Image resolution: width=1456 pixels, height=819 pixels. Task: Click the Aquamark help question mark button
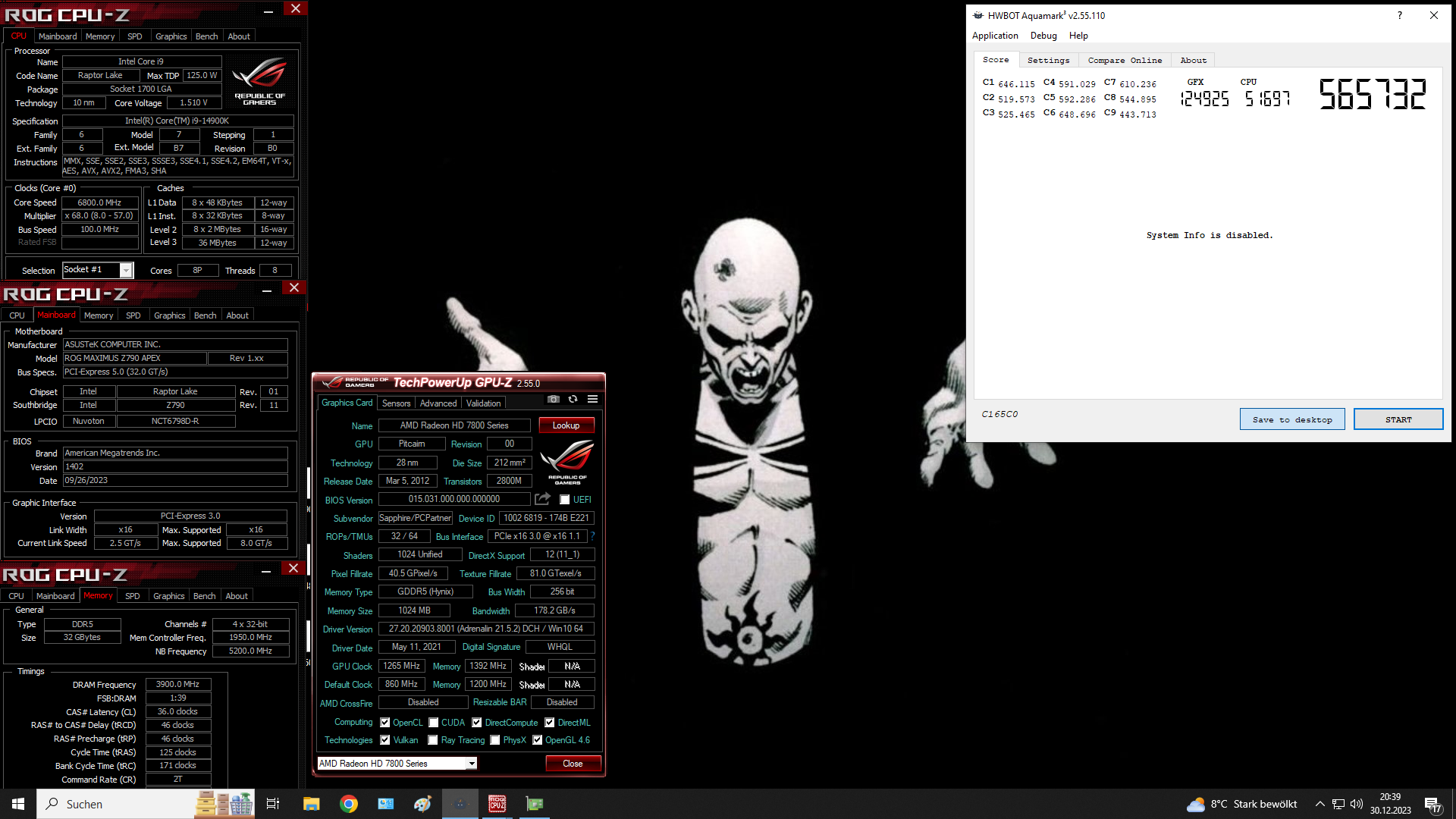click(x=1400, y=15)
